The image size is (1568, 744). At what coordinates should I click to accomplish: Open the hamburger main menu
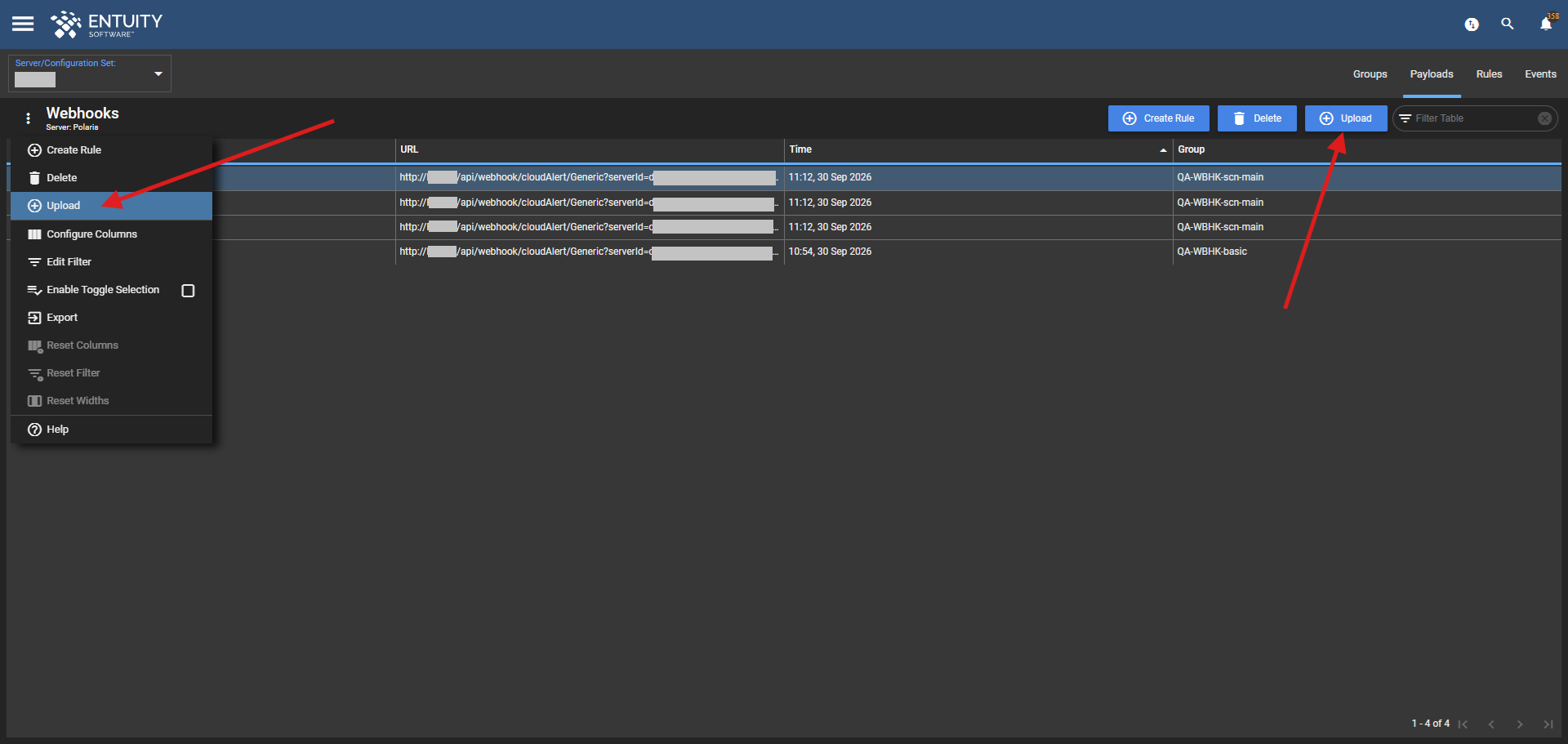click(x=23, y=24)
